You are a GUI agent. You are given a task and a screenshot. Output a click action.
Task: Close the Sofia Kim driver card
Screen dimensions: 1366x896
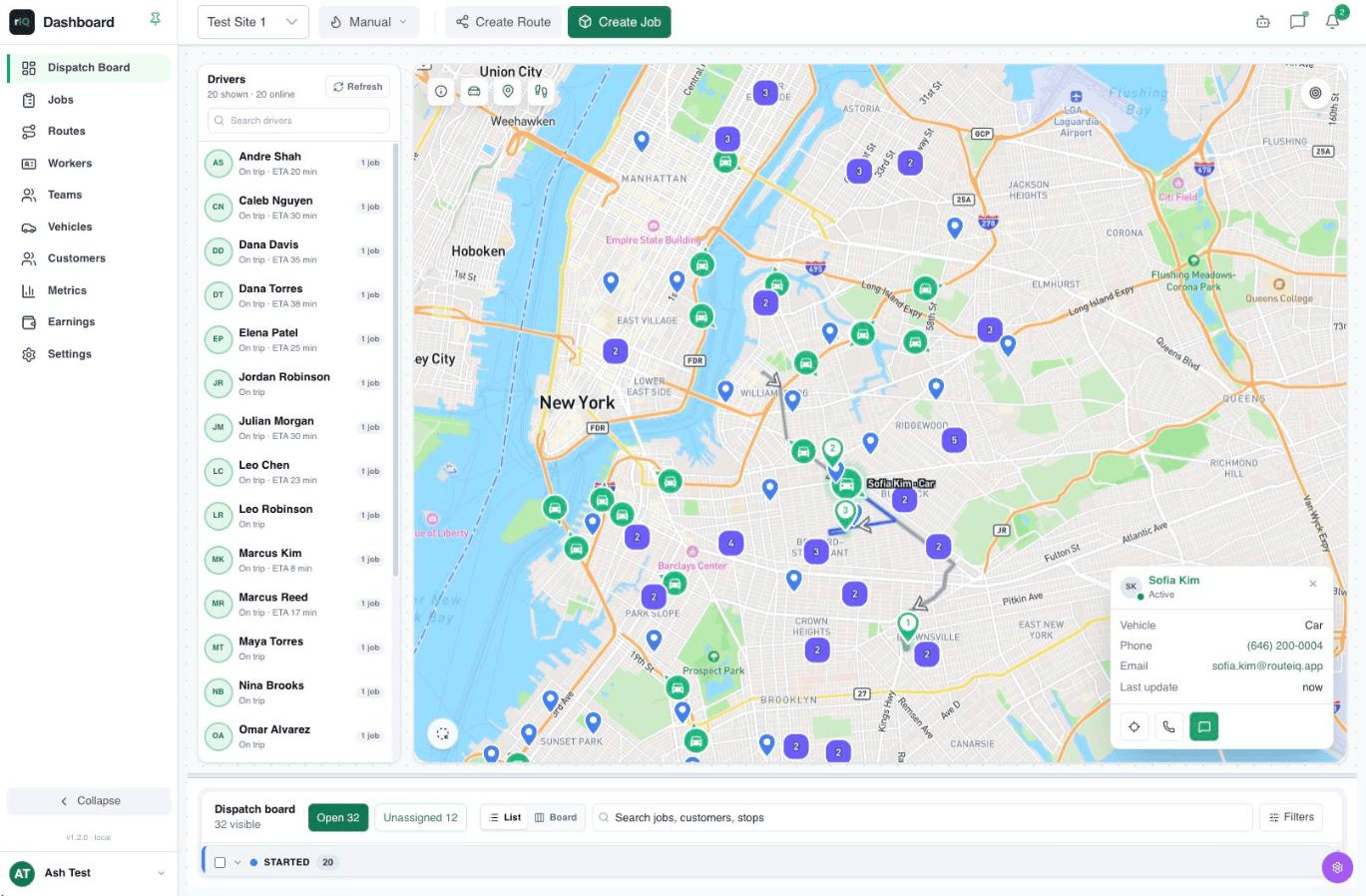[x=1313, y=584]
